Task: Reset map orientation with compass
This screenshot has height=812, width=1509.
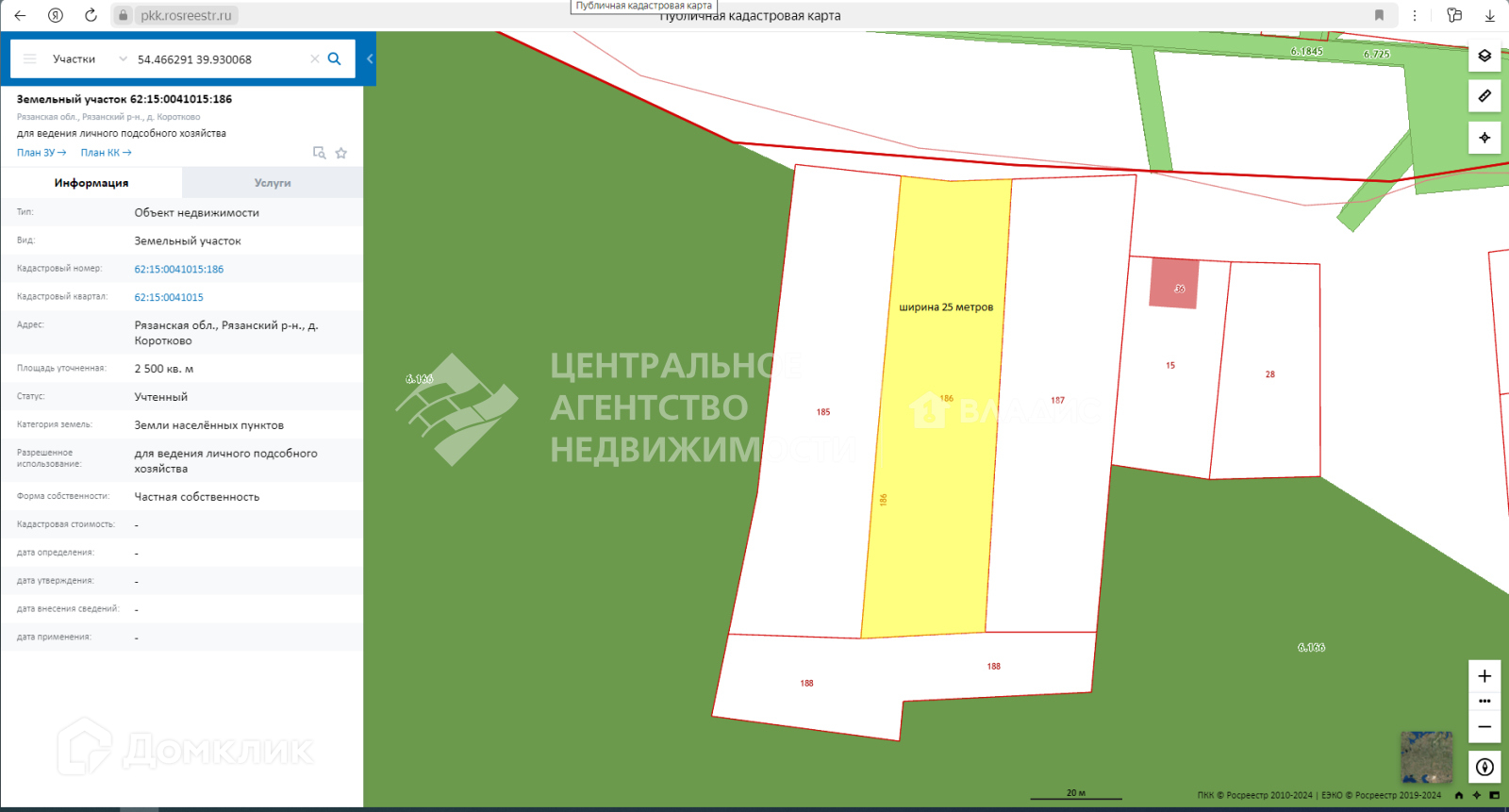Action: pos(1484,767)
